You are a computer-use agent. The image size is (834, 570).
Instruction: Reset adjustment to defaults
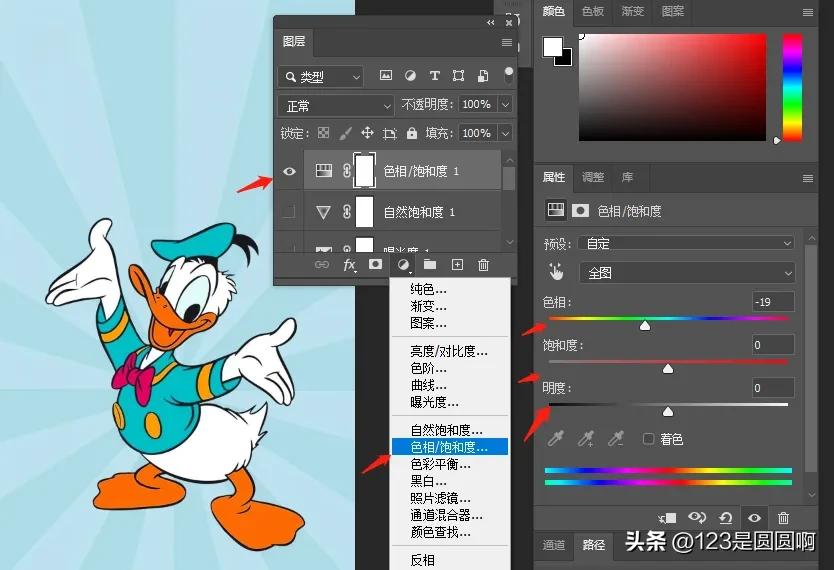coord(725,517)
